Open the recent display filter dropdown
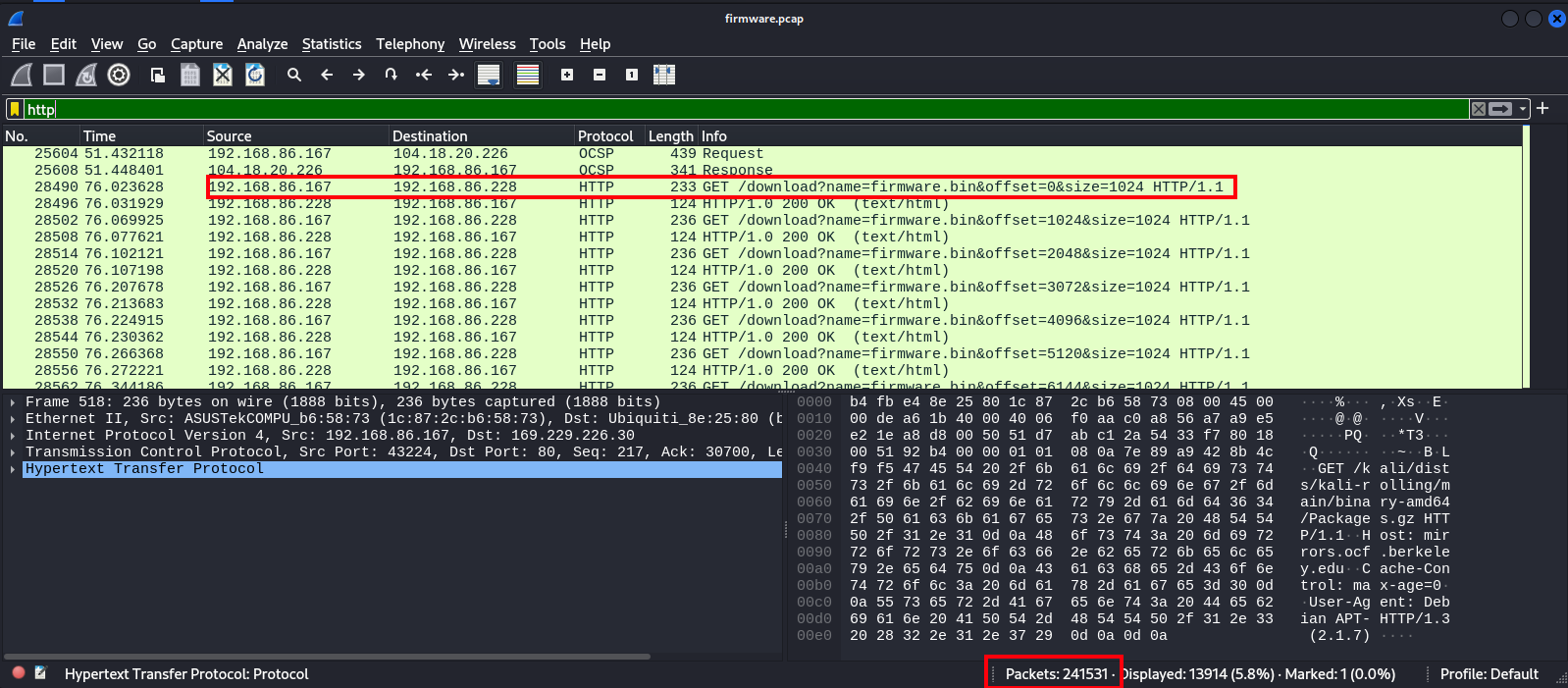This screenshot has height=688, width=1568. pyautogui.click(x=1523, y=109)
